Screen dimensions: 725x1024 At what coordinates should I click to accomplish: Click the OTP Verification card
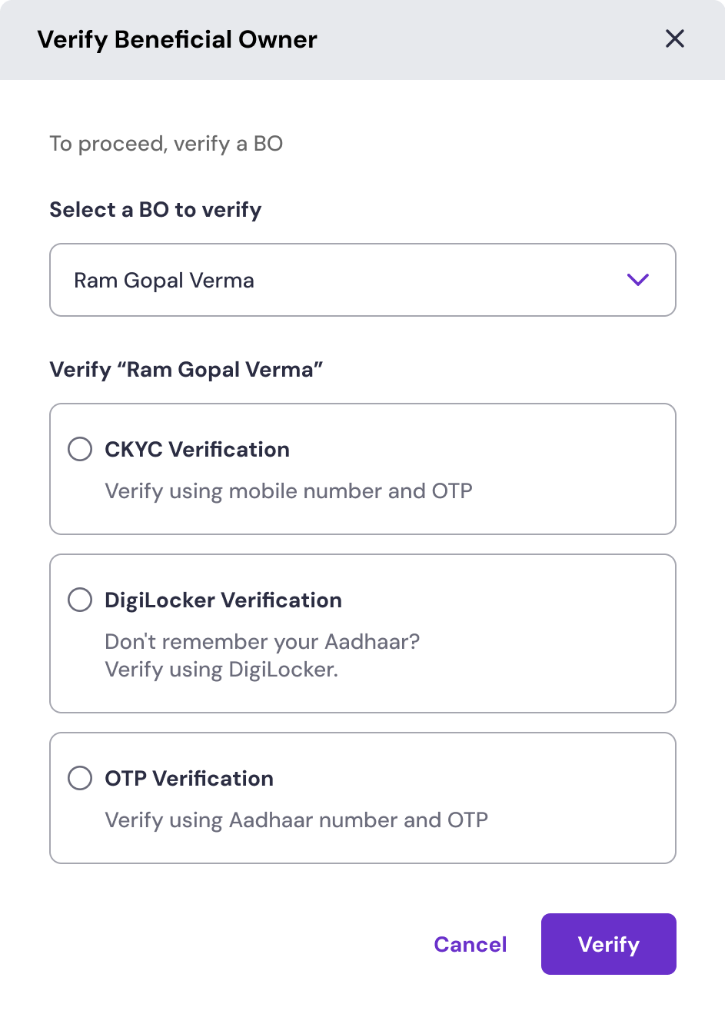click(362, 797)
